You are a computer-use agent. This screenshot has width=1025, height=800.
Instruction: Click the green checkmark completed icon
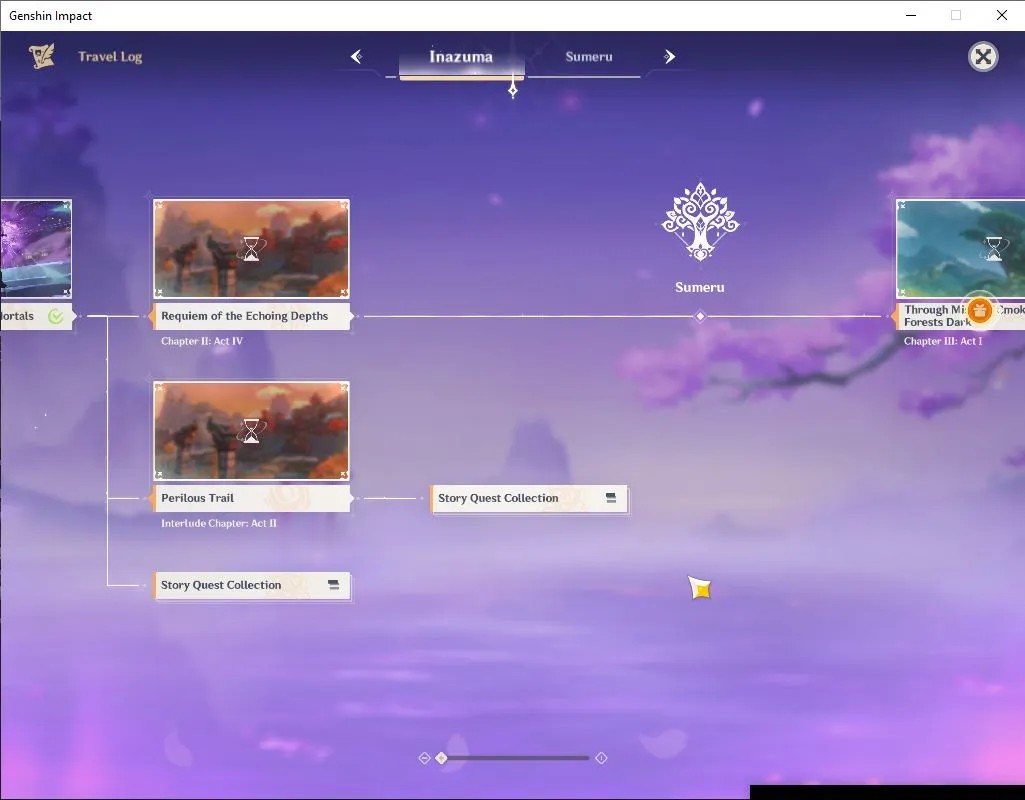(x=56, y=317)
